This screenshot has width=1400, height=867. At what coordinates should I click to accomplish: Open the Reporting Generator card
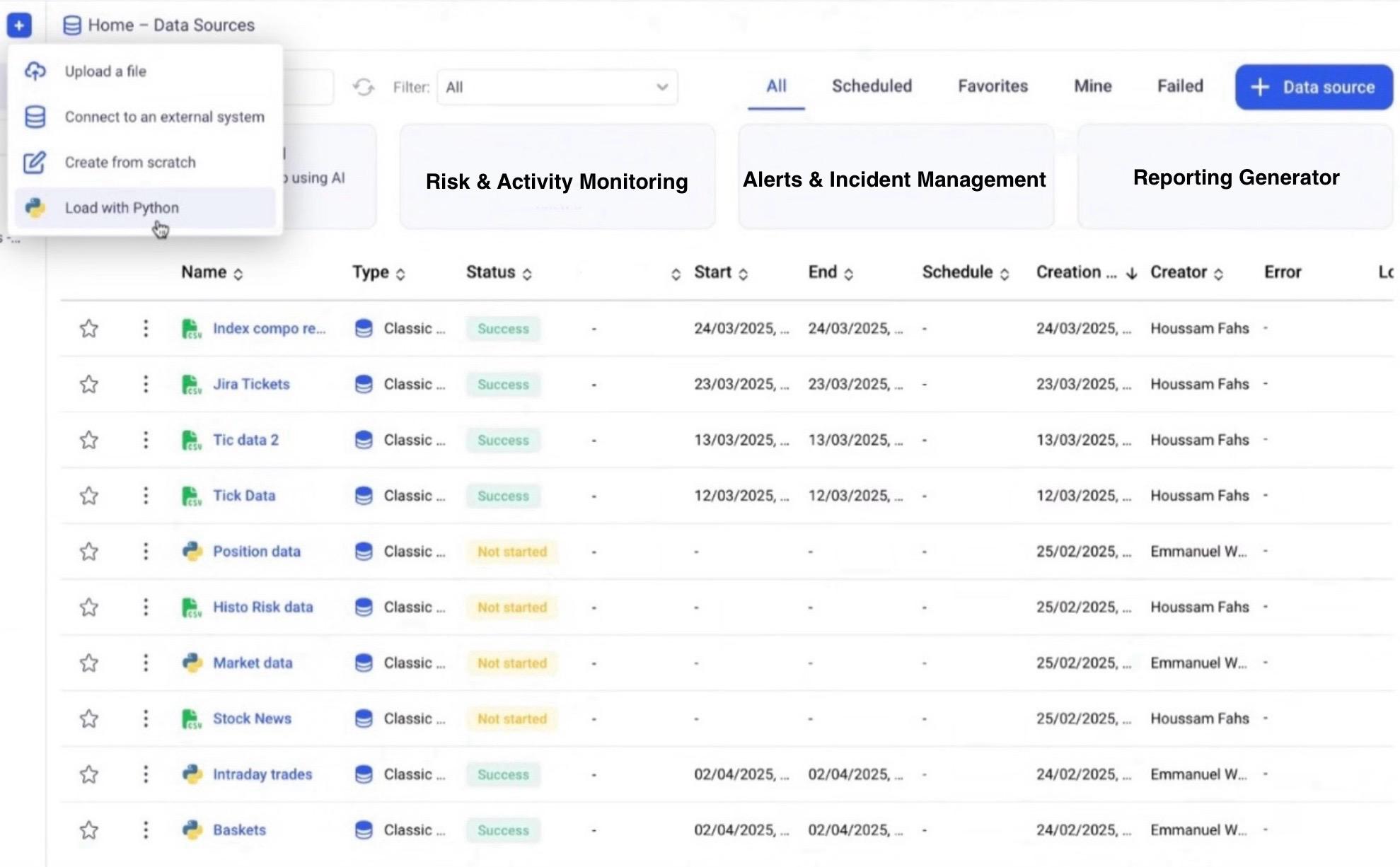click(x=1235, y=177)
